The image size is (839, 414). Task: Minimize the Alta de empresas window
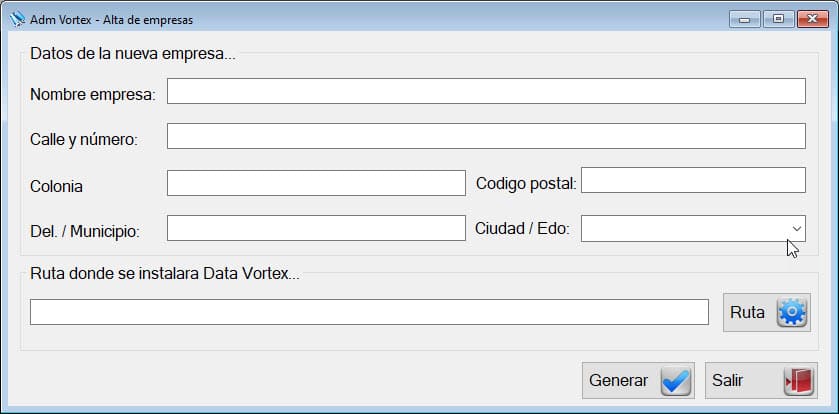point(744,19)
